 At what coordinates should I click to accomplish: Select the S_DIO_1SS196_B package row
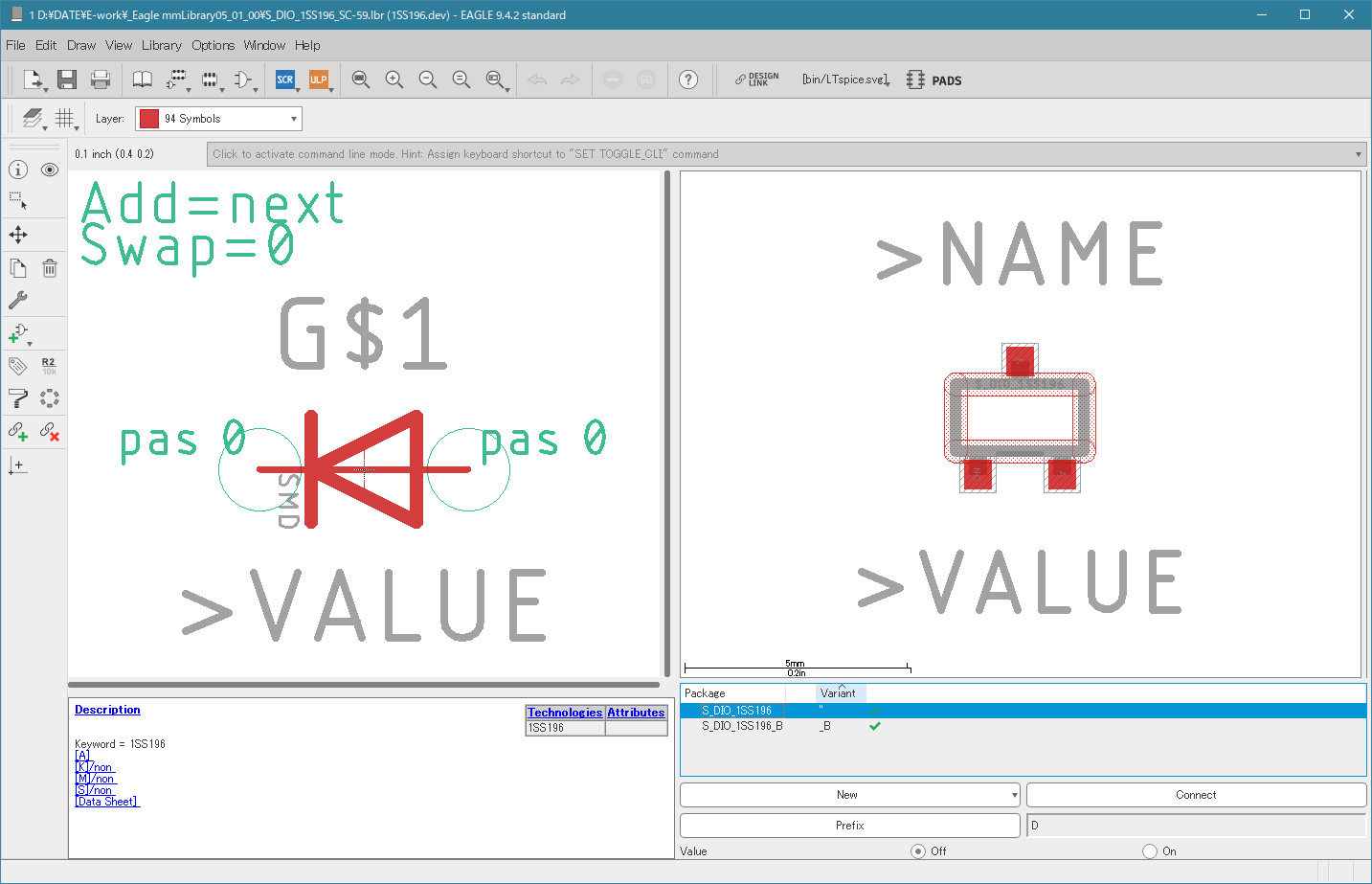click(1023, 726)
